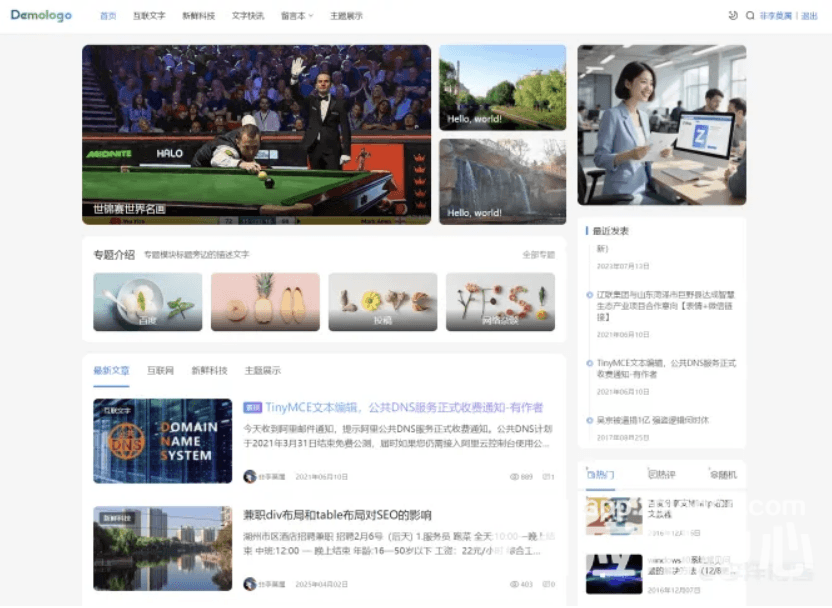Open the 主题展示 navigation menu item
The height and width of the screenshot is (608, 832).
[x=346, y=16]
